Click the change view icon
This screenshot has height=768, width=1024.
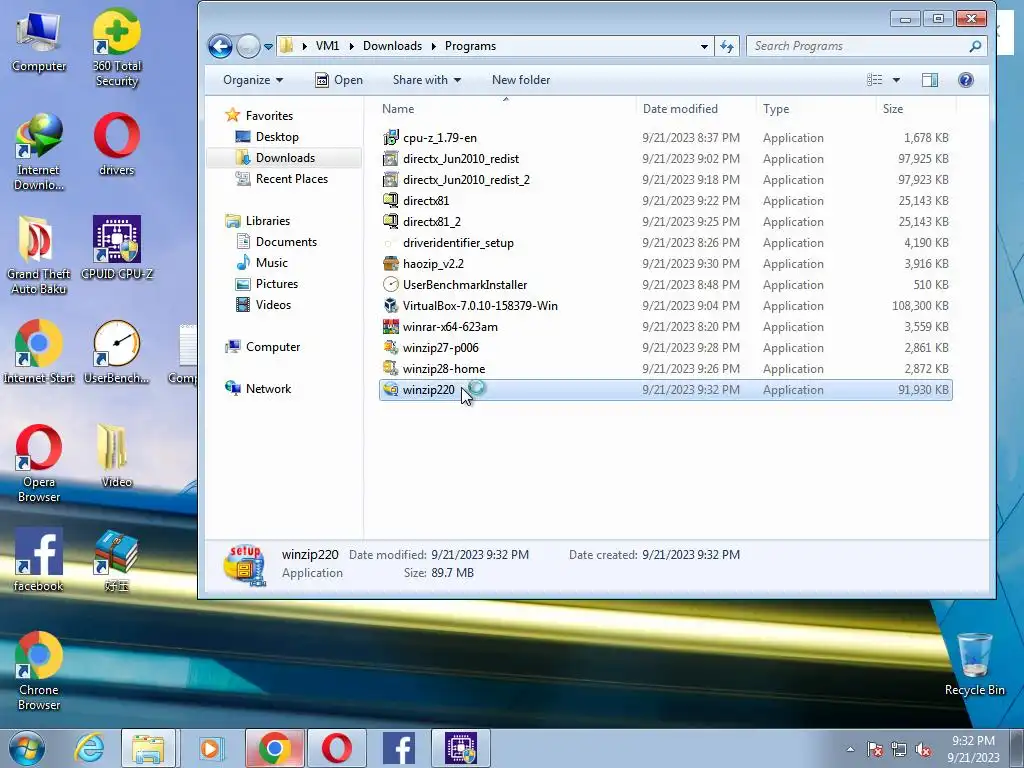click(874, 80)
